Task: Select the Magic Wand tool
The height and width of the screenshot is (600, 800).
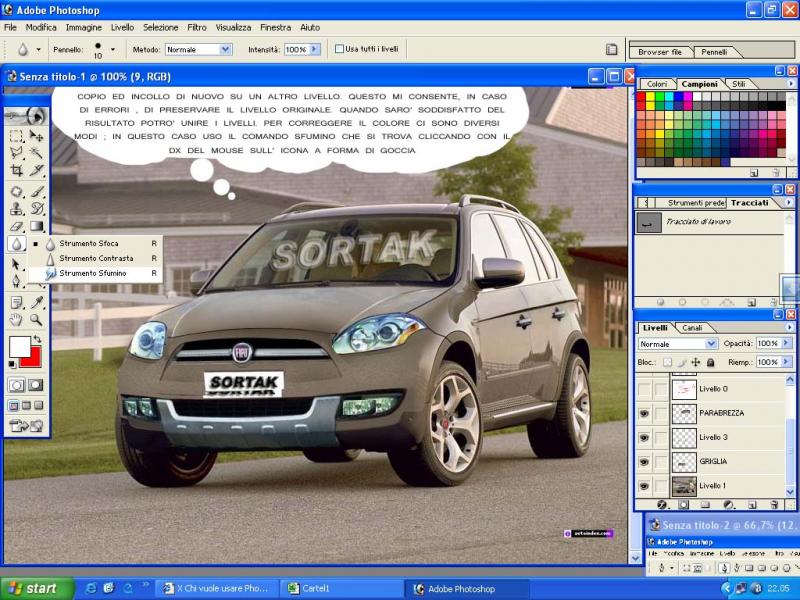Action: coord(36,153)
